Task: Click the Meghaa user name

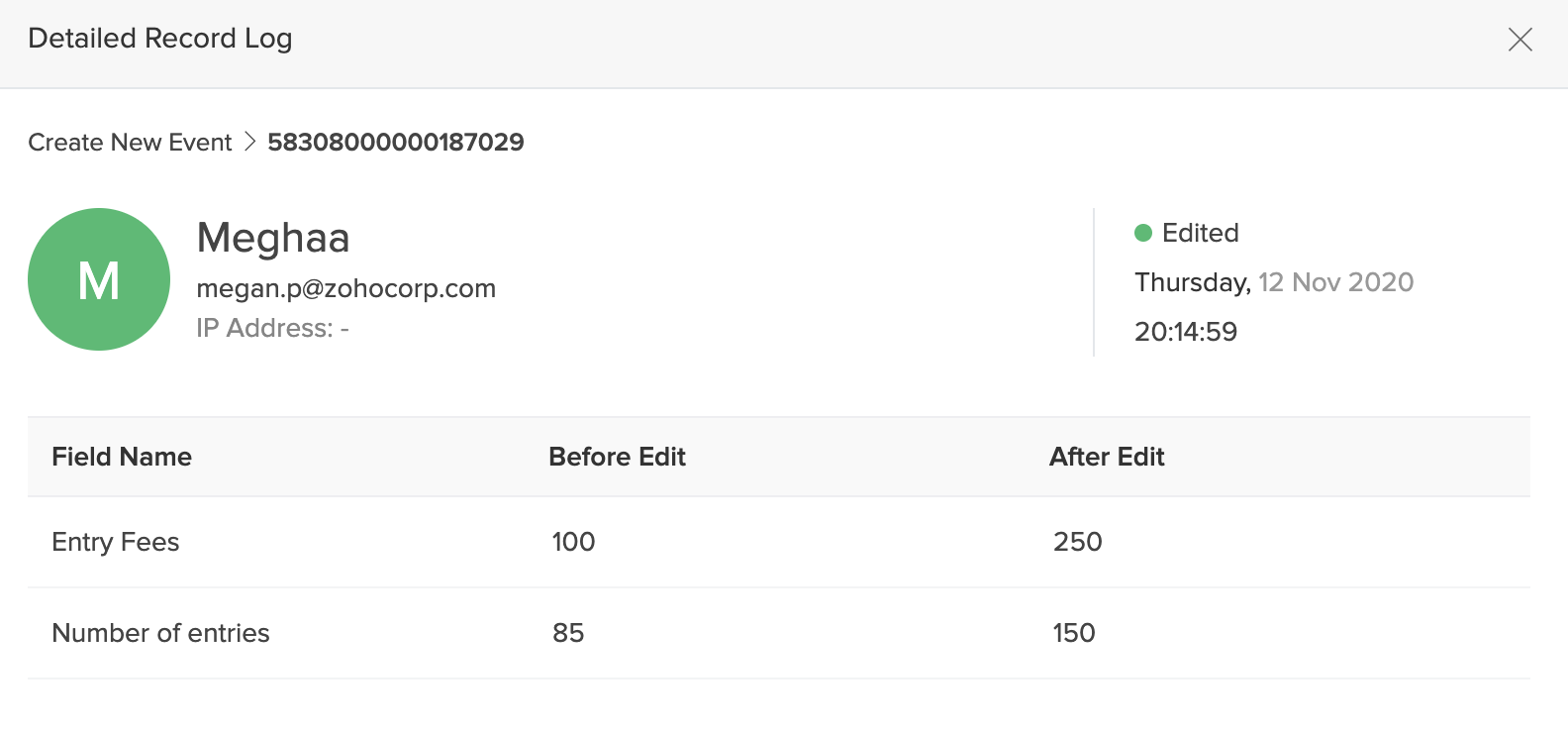Action: (x=273, y=238)
